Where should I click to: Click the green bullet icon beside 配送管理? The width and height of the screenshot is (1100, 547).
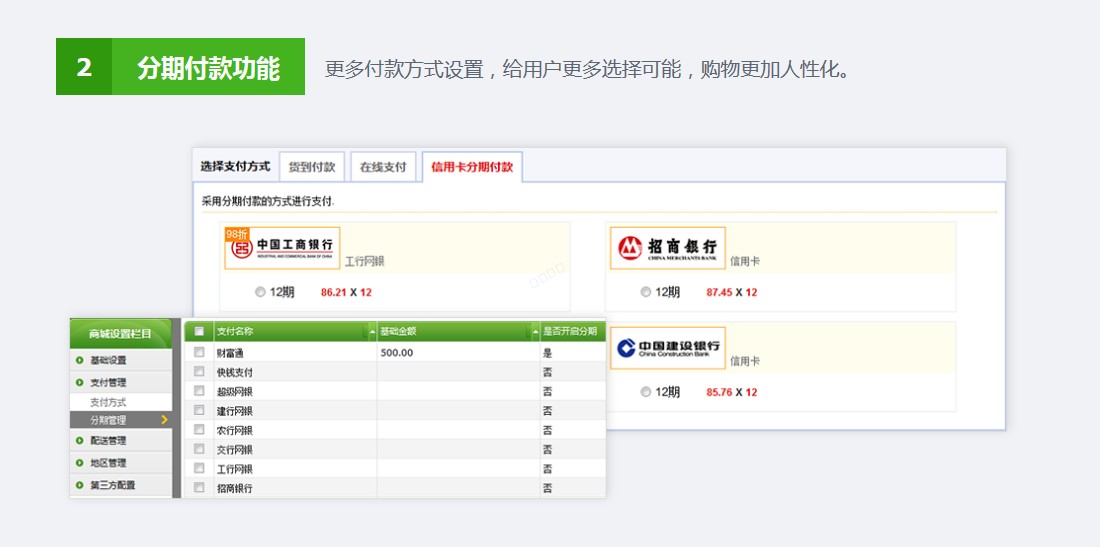[x=79, y=440]
